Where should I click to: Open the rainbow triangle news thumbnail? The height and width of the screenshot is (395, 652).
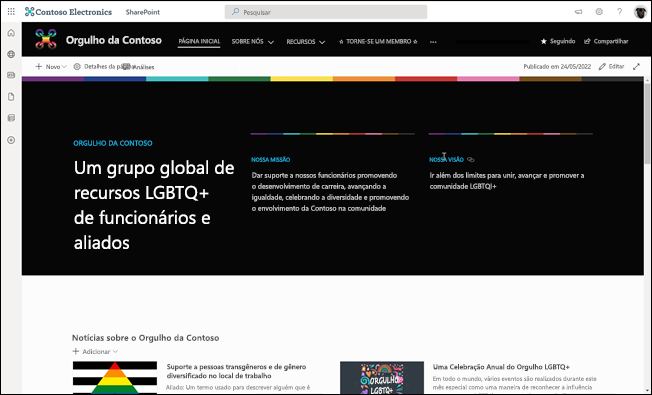coord(115,378)
